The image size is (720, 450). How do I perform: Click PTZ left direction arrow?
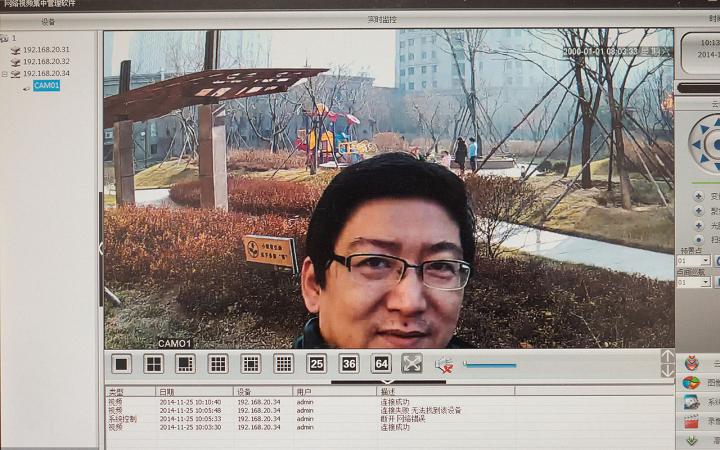click(x=696, y=145)
